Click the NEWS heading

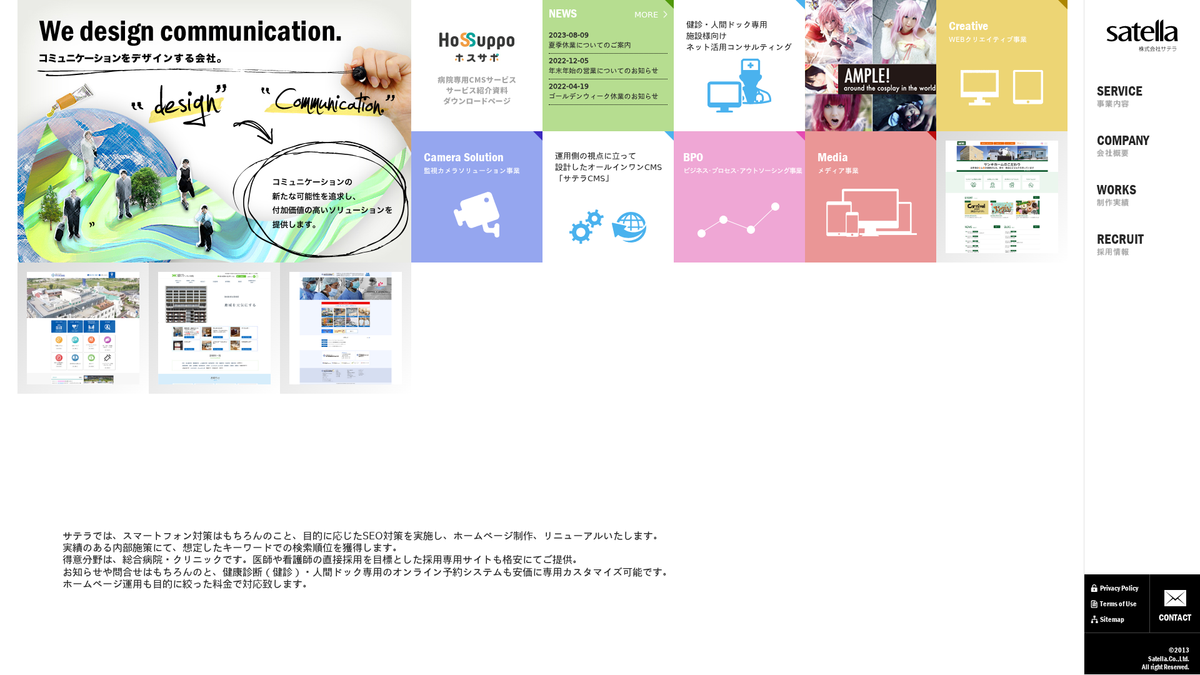(563, 14)
